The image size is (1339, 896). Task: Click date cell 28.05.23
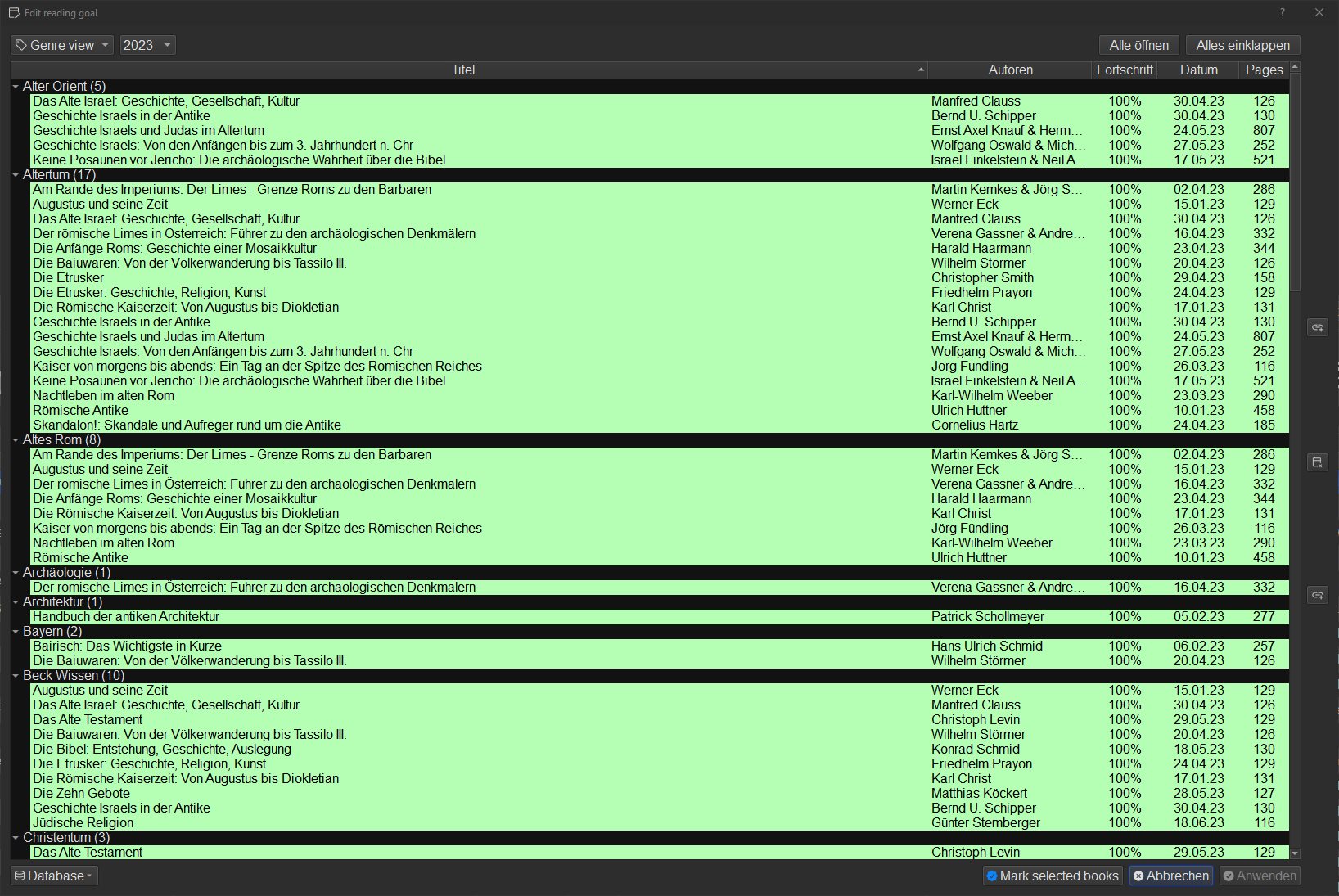point(1199,793)
